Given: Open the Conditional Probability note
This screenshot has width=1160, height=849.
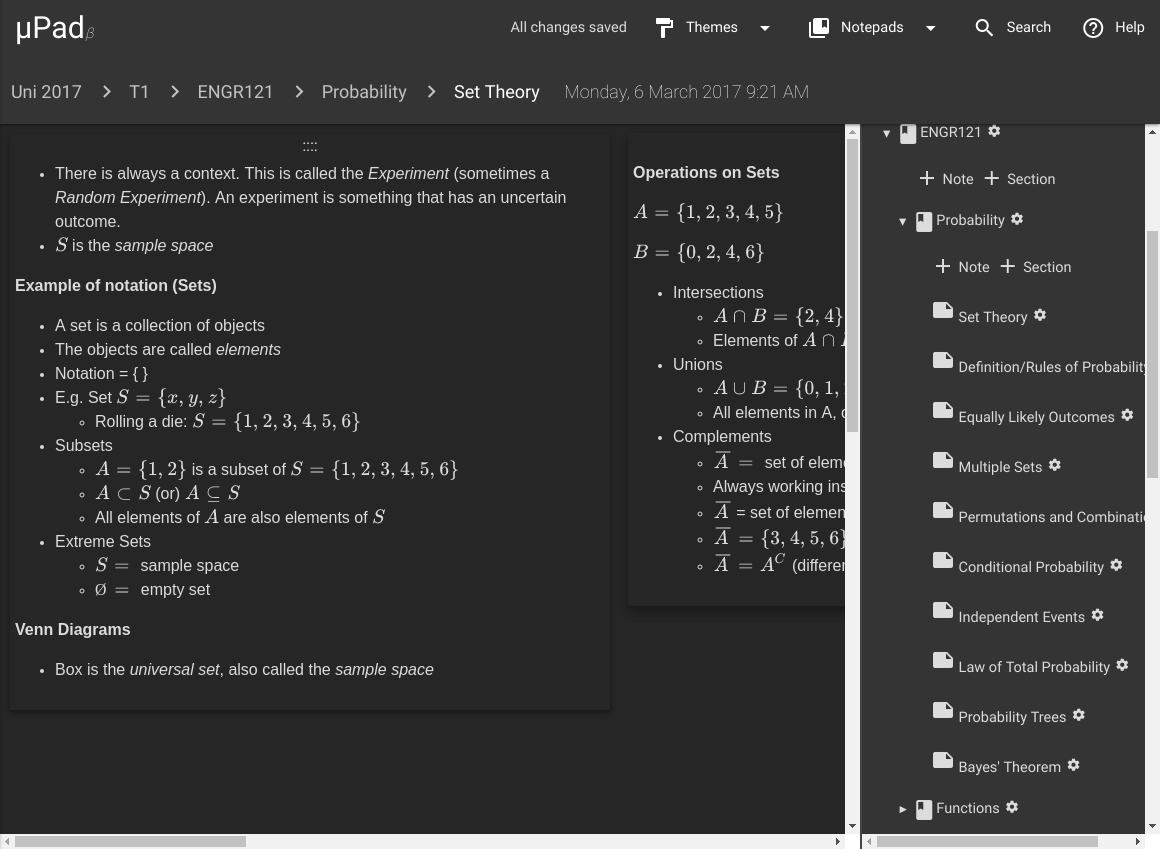Looking at the screenshot, I should [x=1031, y=566].
